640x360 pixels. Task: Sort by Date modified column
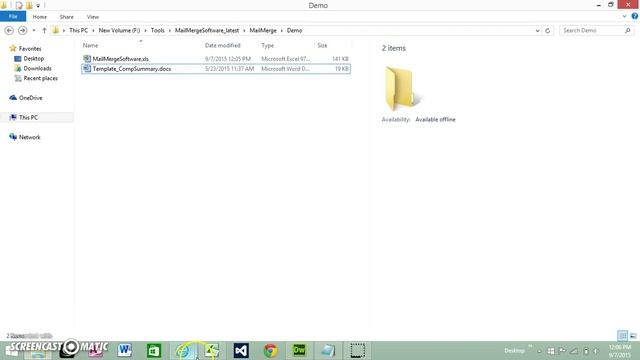[222, 45]
